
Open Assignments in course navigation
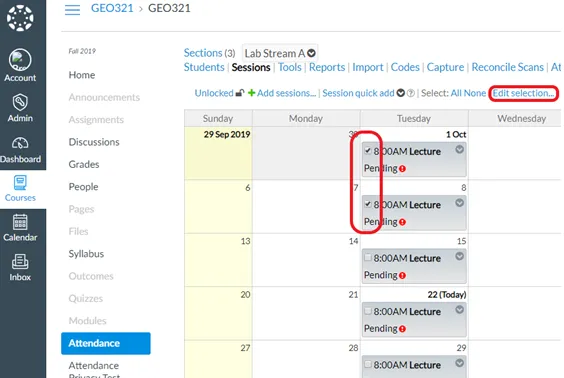coord(96,119)
